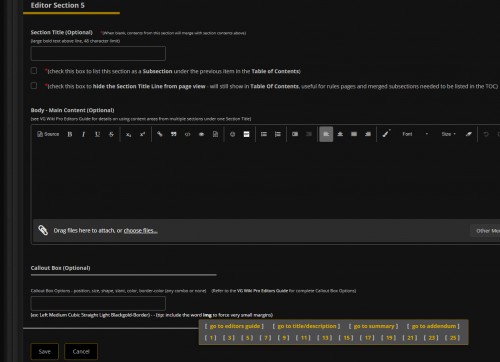Click the Section Title input field
This screenshot has width=500, height=362.
pos(98,53)
